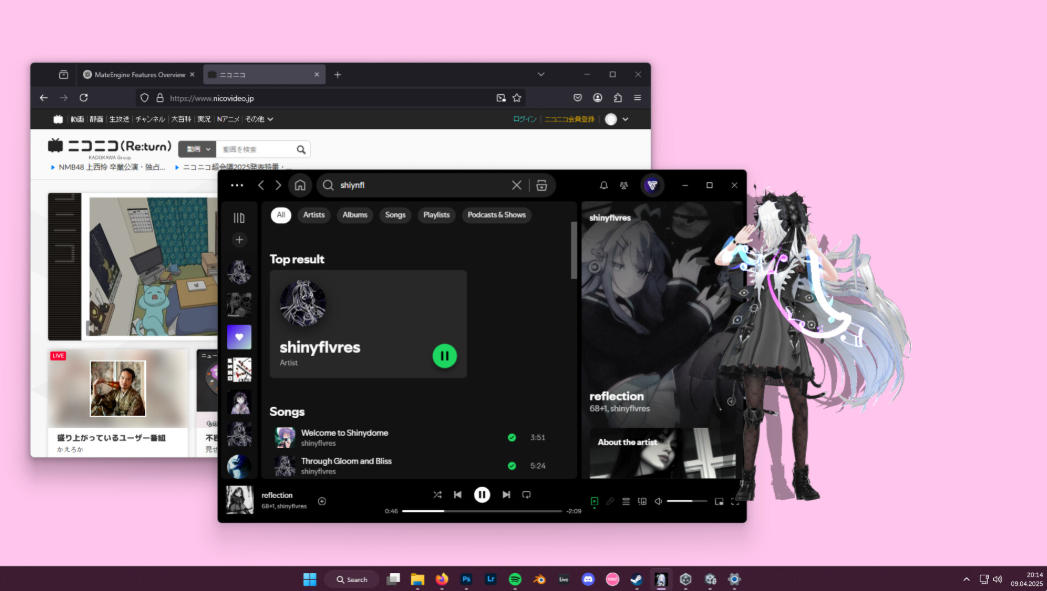Screen dimensions: 1047x591
Task: Expand the Niconico search category dropdown
Action: coord(197,149)
